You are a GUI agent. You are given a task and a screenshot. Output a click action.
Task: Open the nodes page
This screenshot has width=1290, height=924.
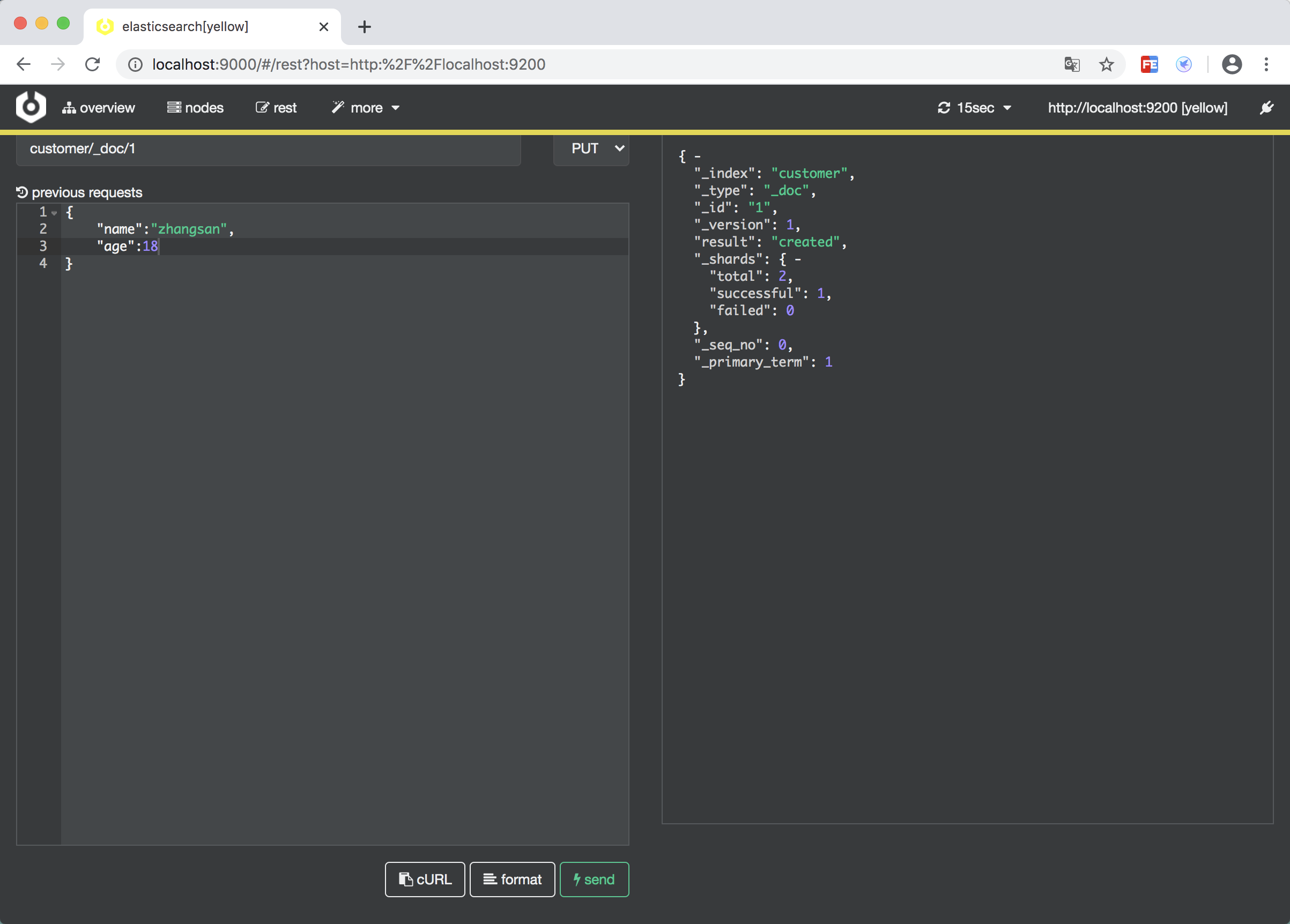195,108
